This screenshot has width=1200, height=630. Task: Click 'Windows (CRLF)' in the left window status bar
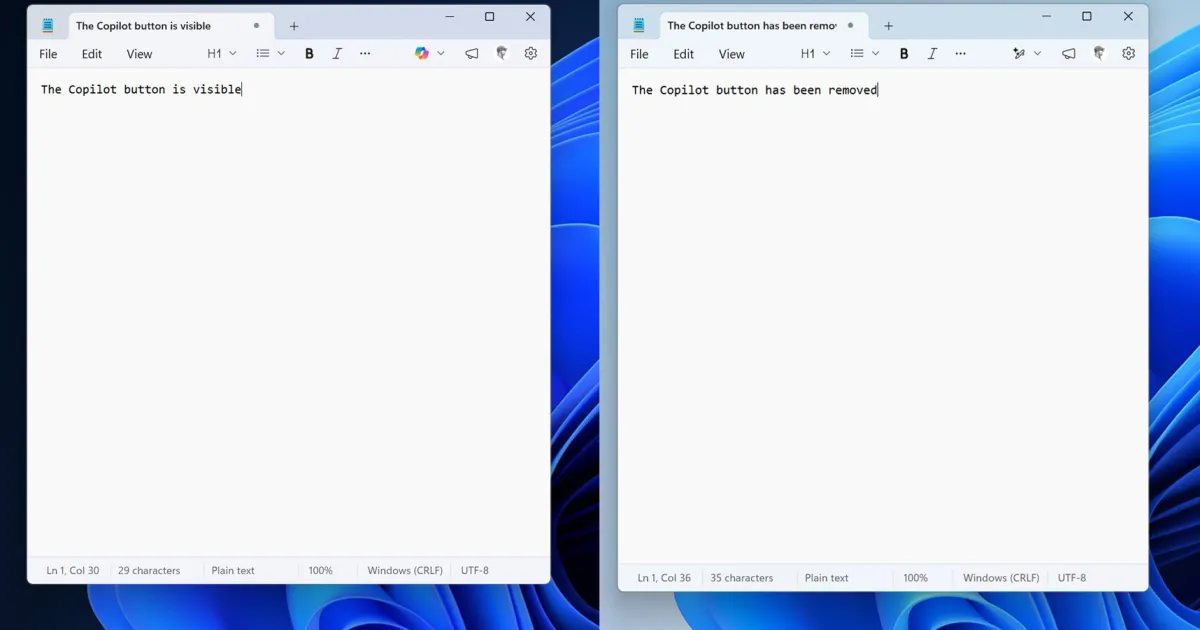405,571
